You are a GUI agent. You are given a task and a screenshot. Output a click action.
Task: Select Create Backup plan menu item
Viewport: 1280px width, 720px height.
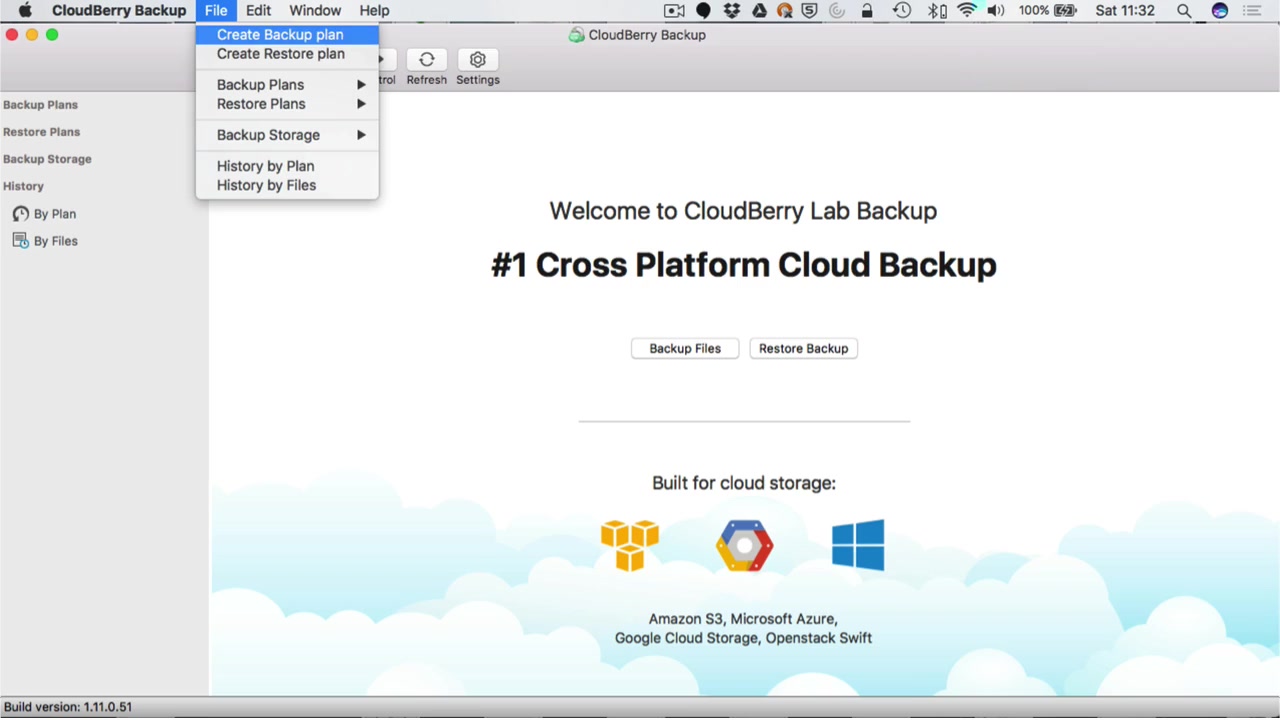[280, 35]
